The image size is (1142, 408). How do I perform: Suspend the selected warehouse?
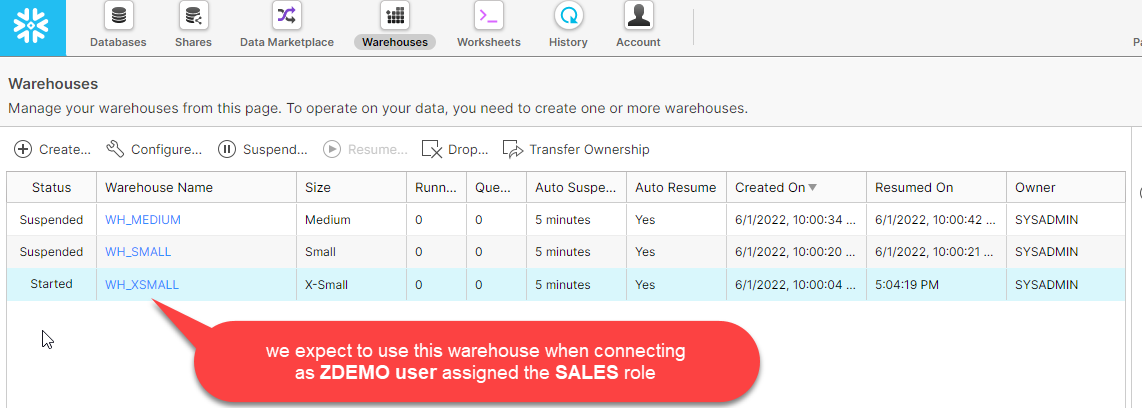tap(263, 149)
